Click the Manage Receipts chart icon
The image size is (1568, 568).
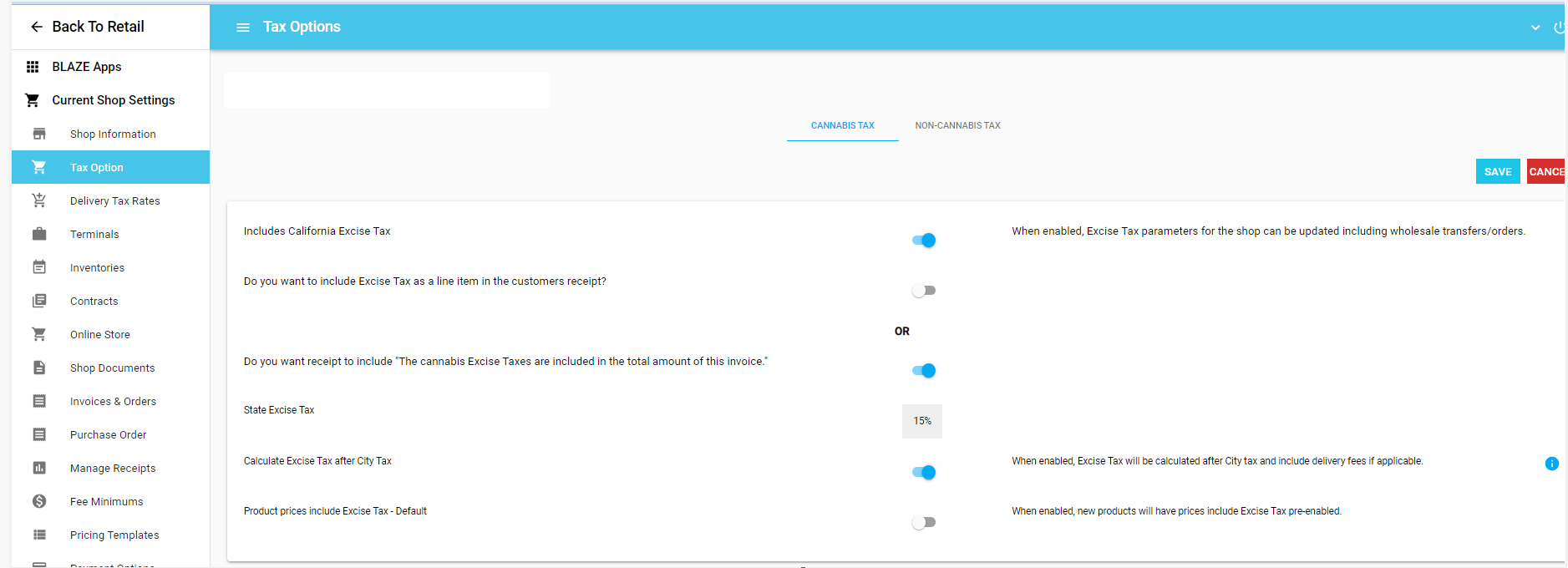coord(39,468)
